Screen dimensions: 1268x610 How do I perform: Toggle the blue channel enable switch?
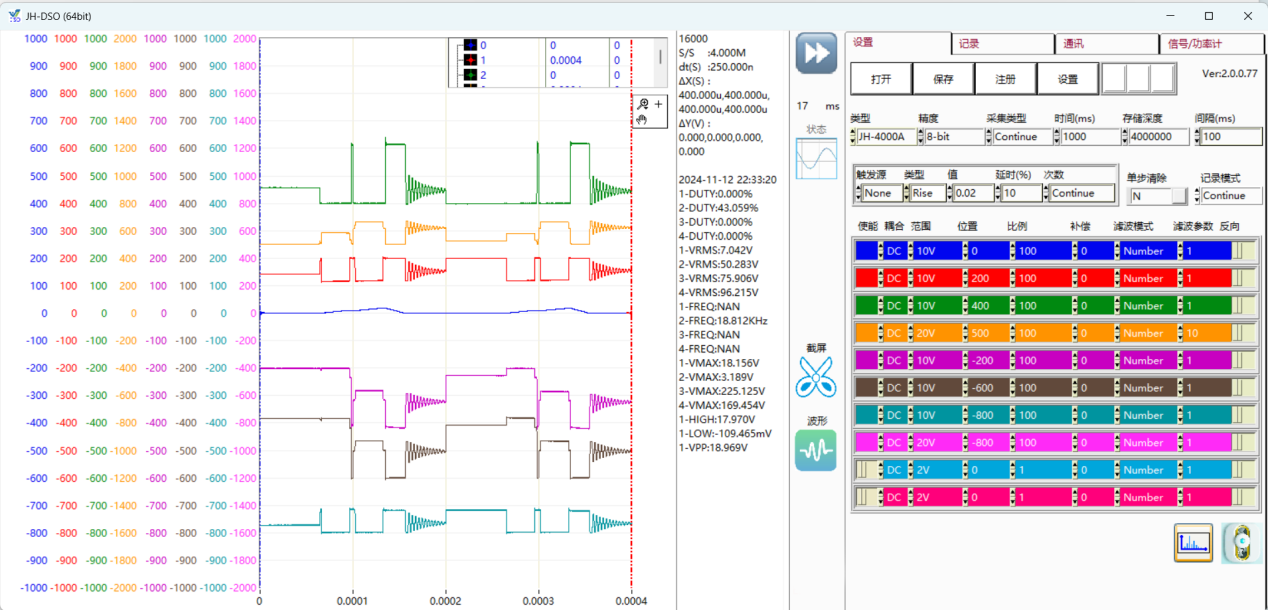coord(866,251)
